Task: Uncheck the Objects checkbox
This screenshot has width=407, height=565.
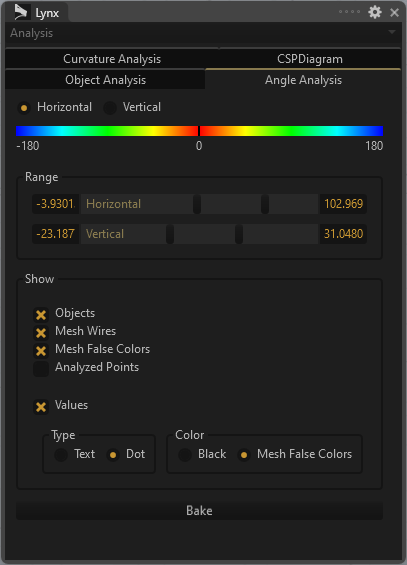Action: point(41,315)
